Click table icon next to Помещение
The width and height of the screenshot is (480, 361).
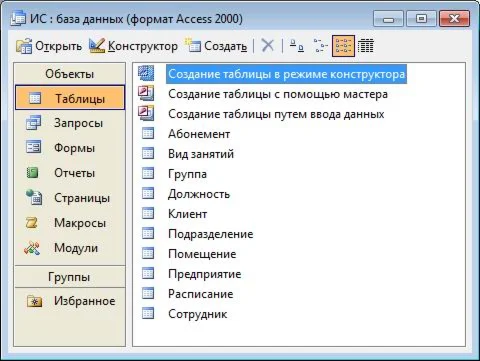point(148,253)
